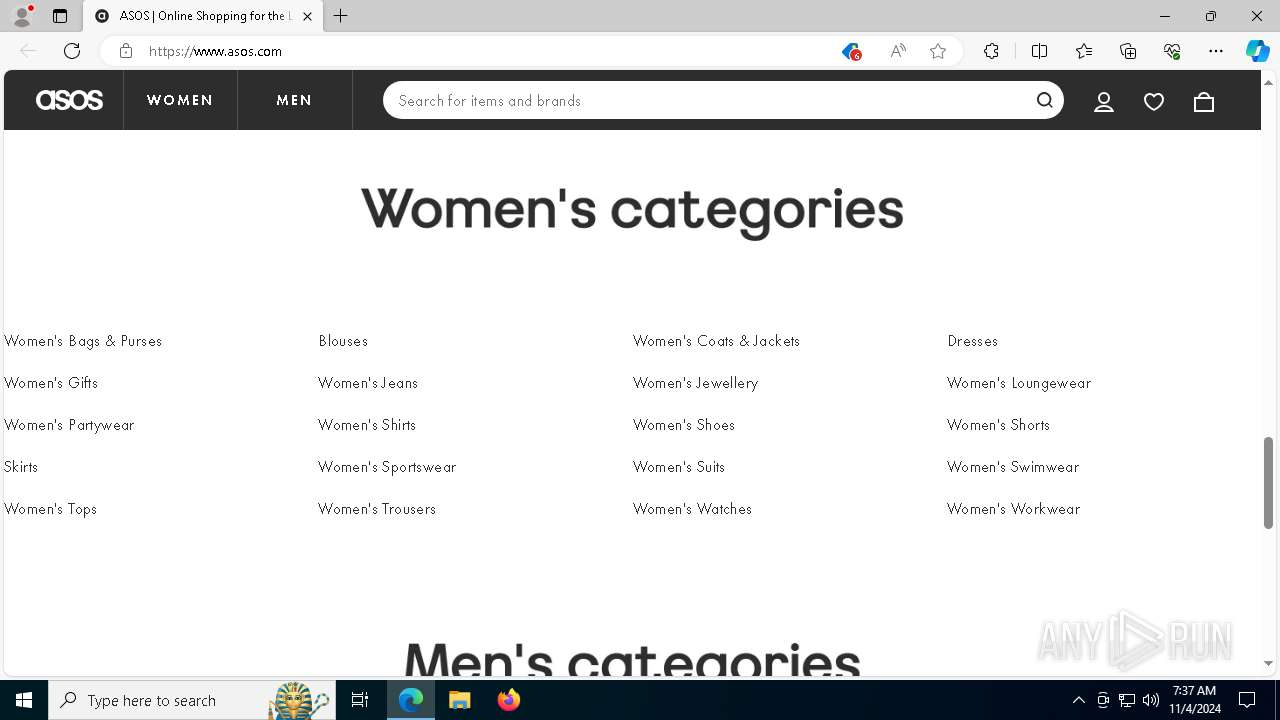
Task: Open the browser profile icon
Action: 22,16
